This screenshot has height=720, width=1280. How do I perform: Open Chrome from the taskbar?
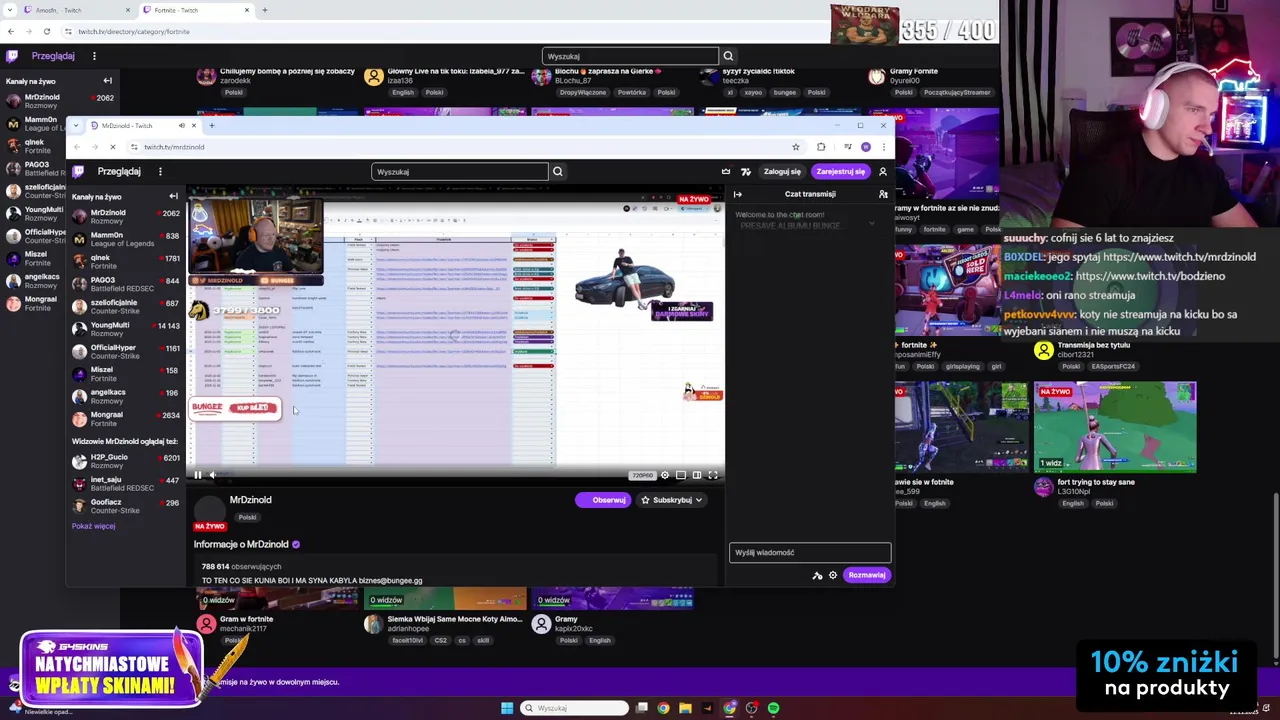click(663, 708)
